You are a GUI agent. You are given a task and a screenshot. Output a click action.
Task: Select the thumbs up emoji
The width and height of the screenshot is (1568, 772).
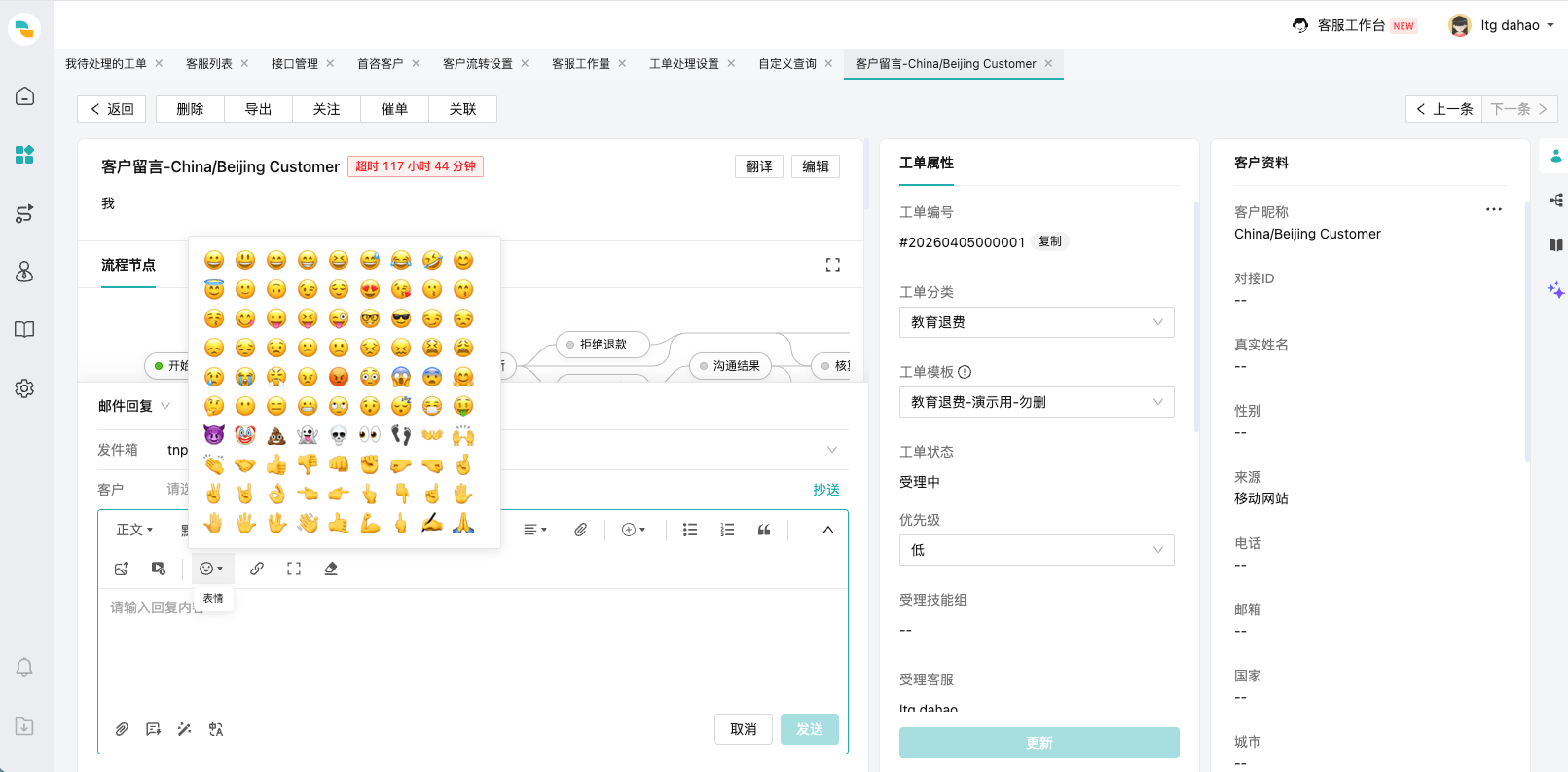coord(276,464)
